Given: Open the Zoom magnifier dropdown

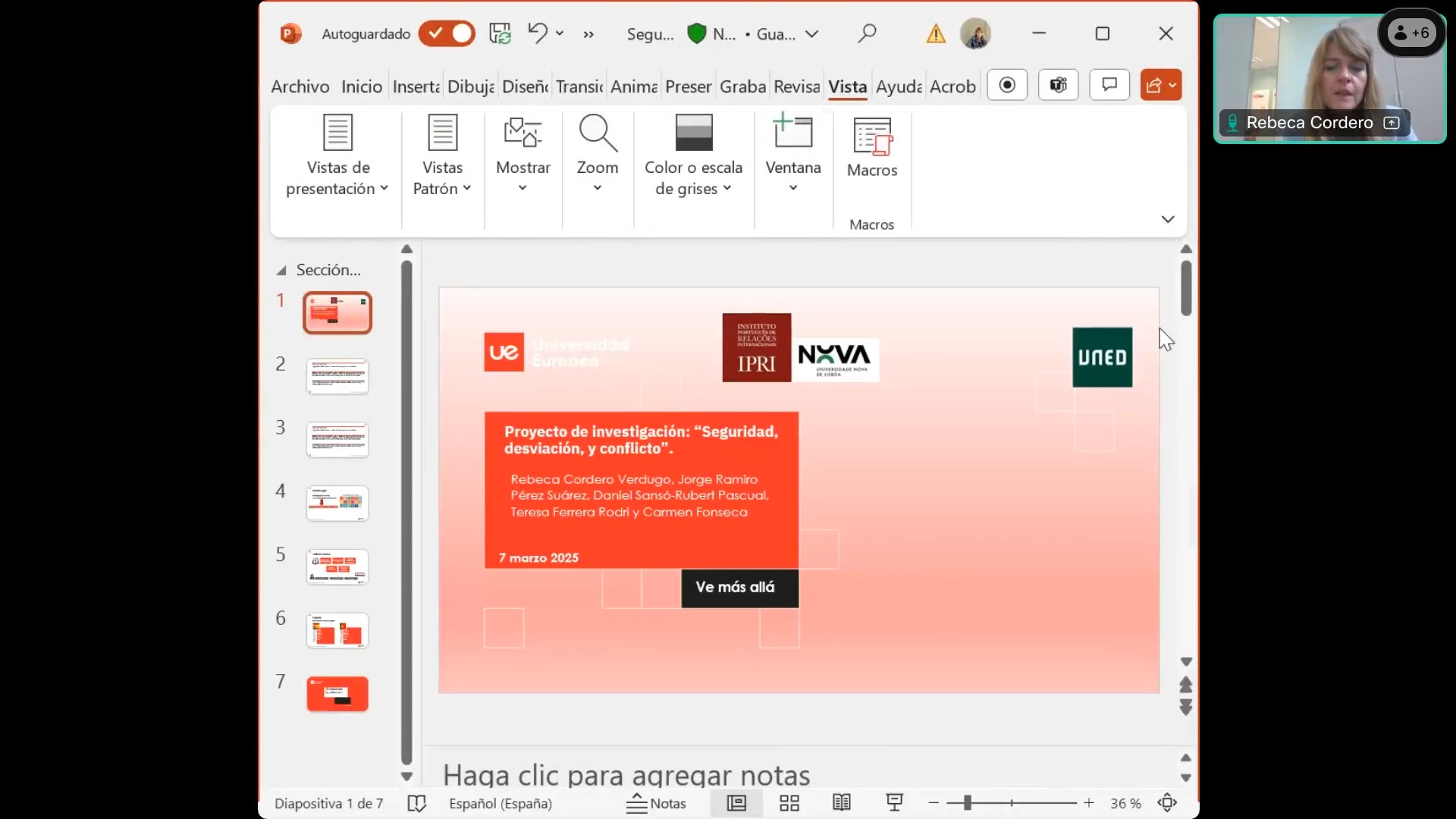Looking at the screenshot, I should click(598, 155).
